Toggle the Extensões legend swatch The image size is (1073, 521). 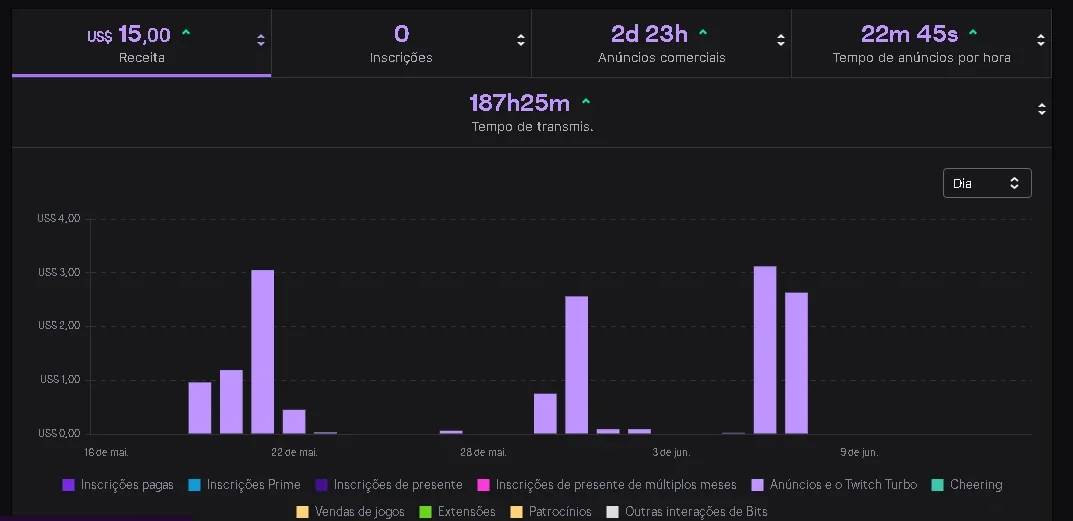pos(426,511)
